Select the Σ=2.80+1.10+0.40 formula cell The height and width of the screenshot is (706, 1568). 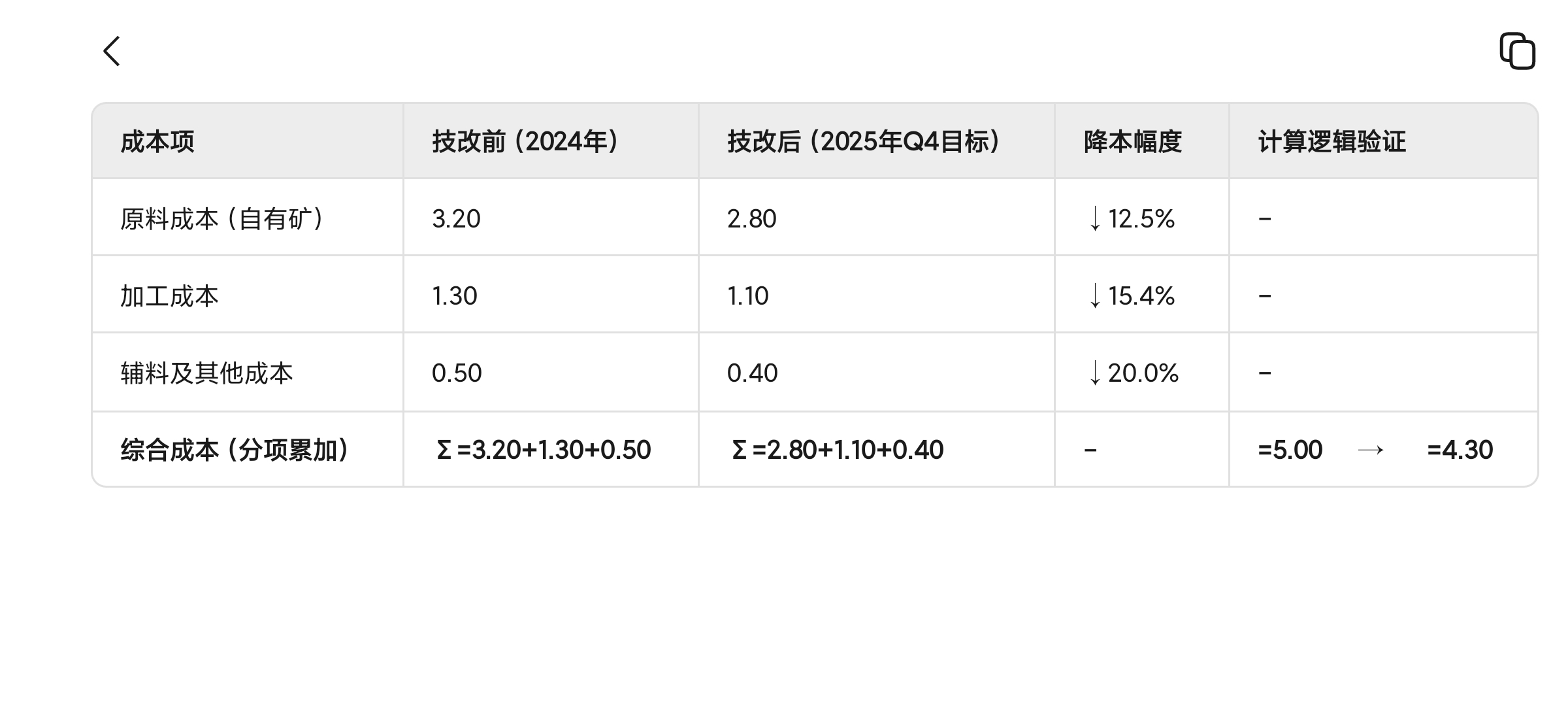pos(838,450)
